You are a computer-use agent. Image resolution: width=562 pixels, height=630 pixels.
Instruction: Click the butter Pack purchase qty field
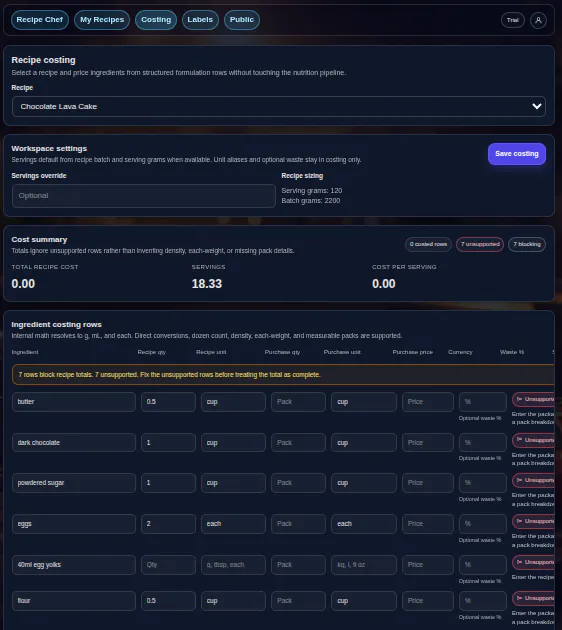coord(298,402)
